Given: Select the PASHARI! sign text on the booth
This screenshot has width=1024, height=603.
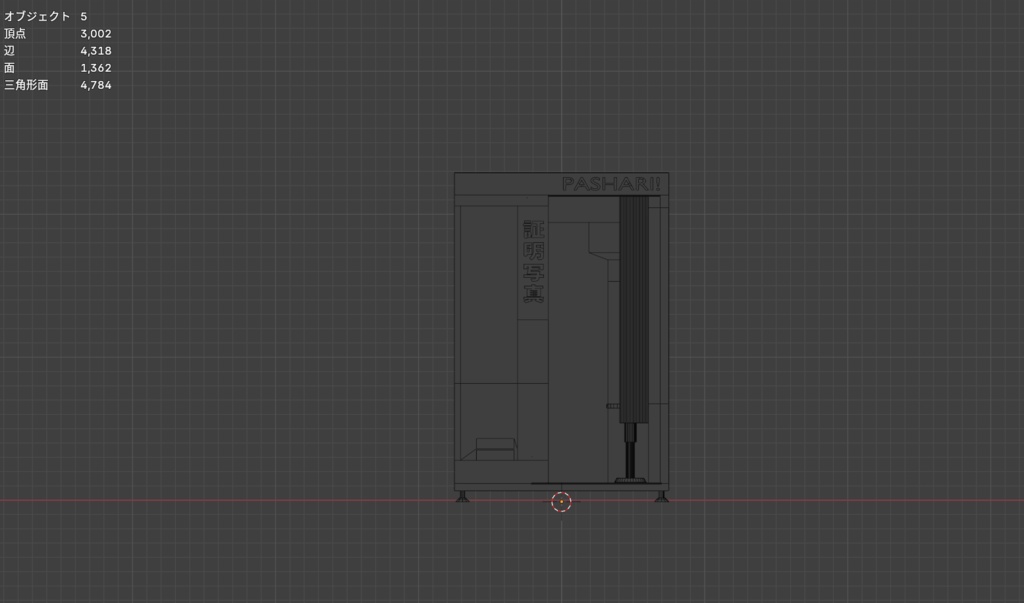Looking at the screenshot, I should click(x=611, y=184).
